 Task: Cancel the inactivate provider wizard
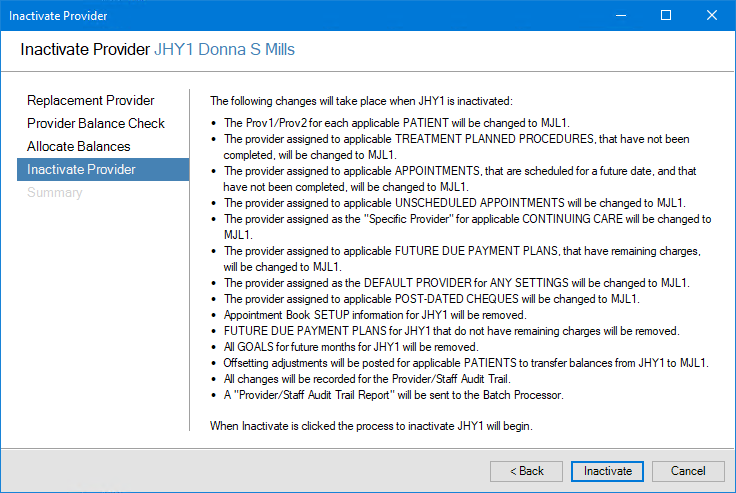[x=688, y=471]
